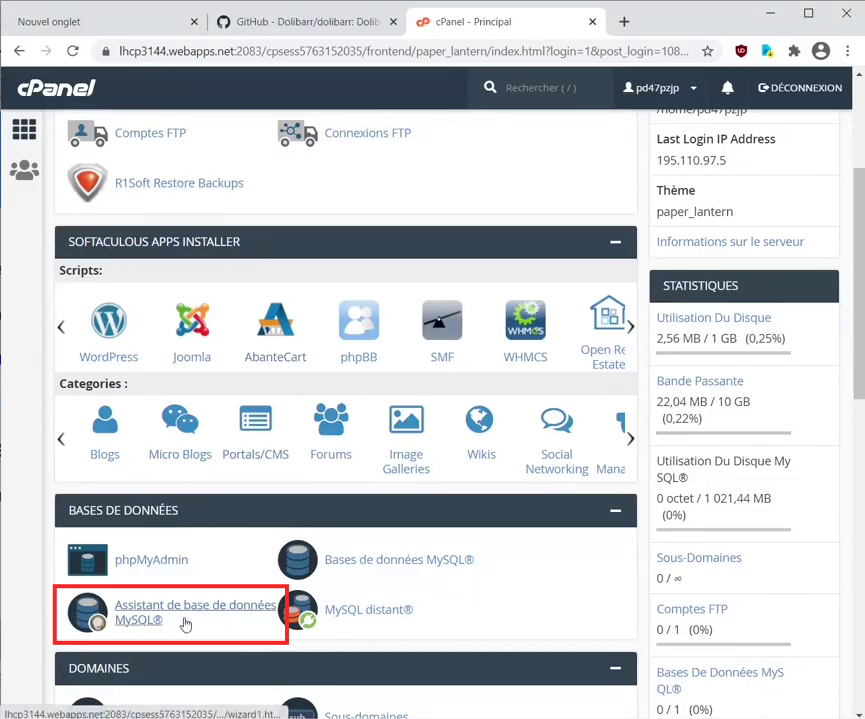Click the Joomla script icon

point(192,321)
